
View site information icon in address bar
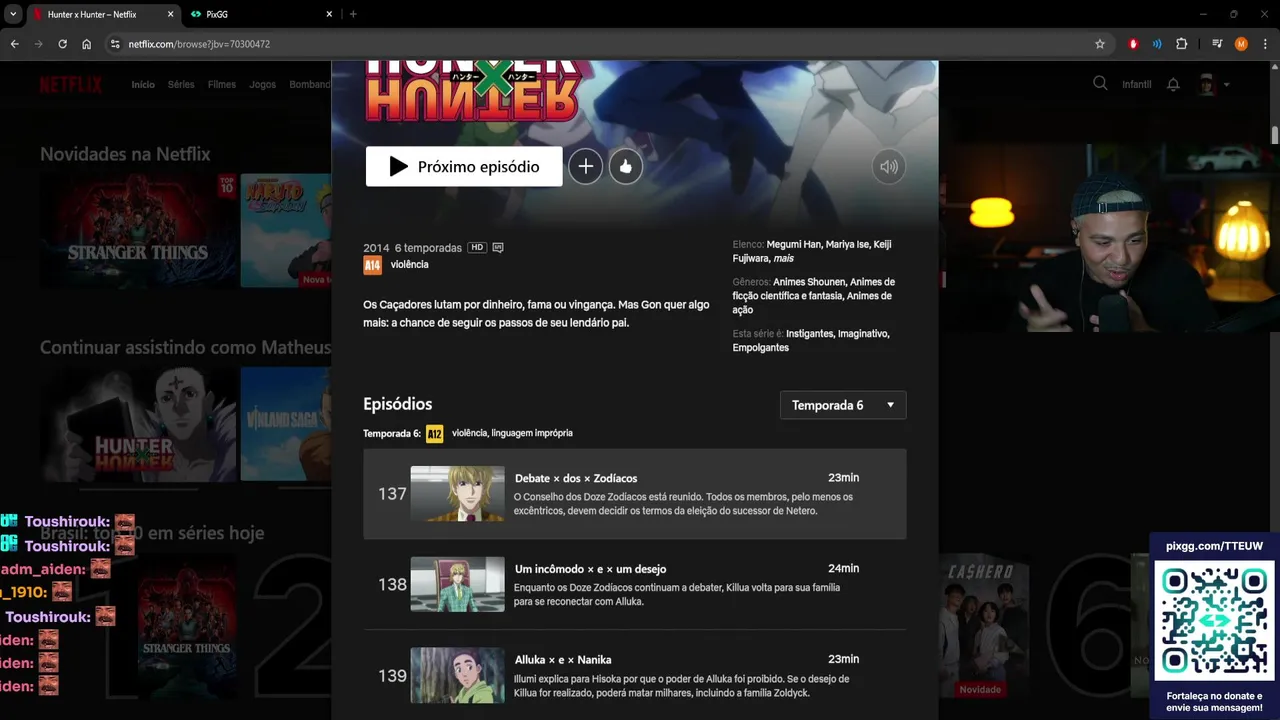point(115,44)
